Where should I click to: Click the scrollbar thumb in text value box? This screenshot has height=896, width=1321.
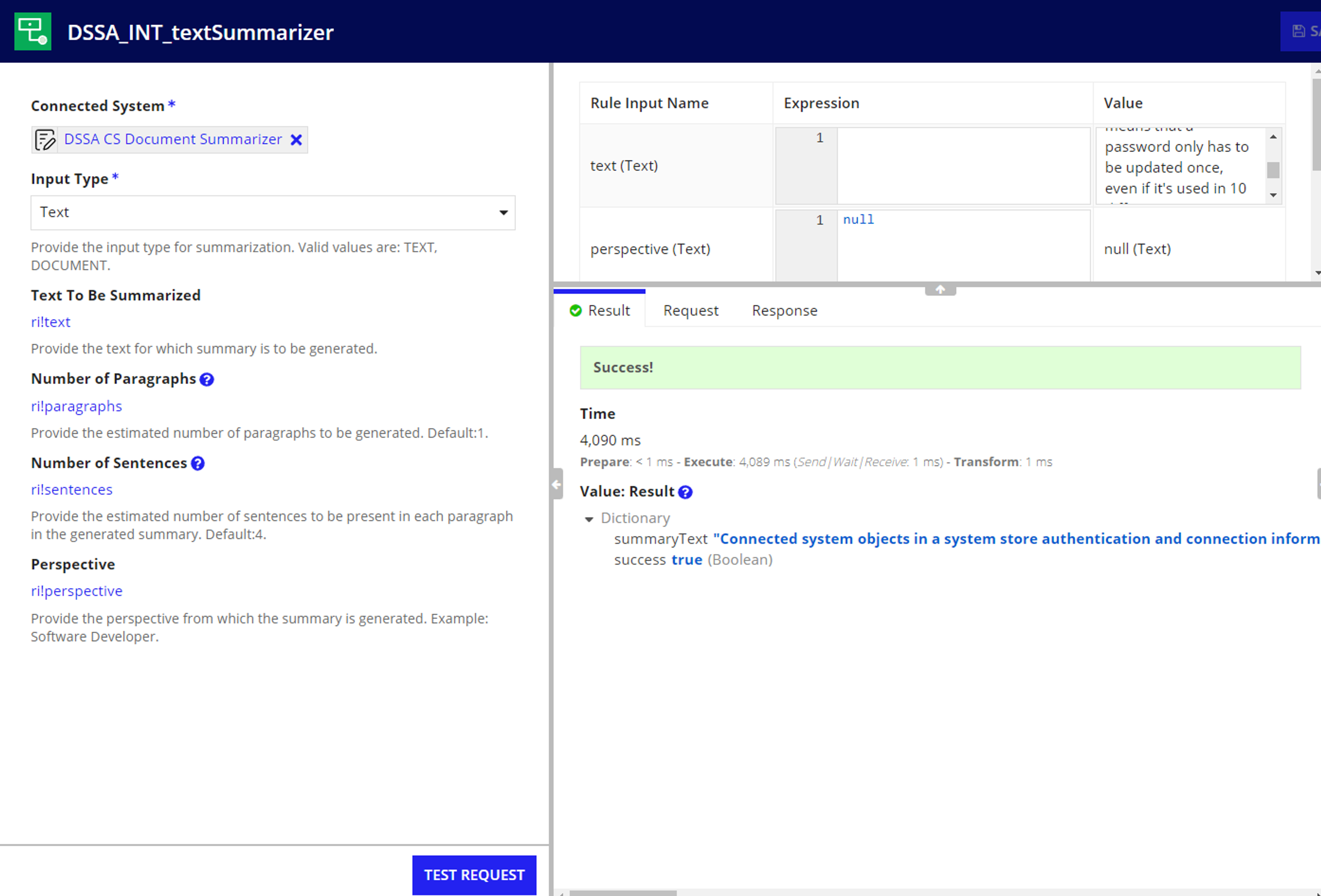[1273, 170]
